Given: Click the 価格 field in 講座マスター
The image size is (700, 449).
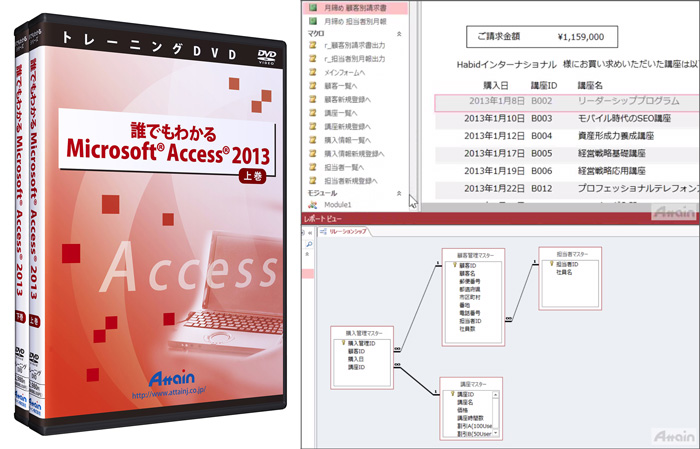Looking at the screenshot, I should [x=462, y=410].
